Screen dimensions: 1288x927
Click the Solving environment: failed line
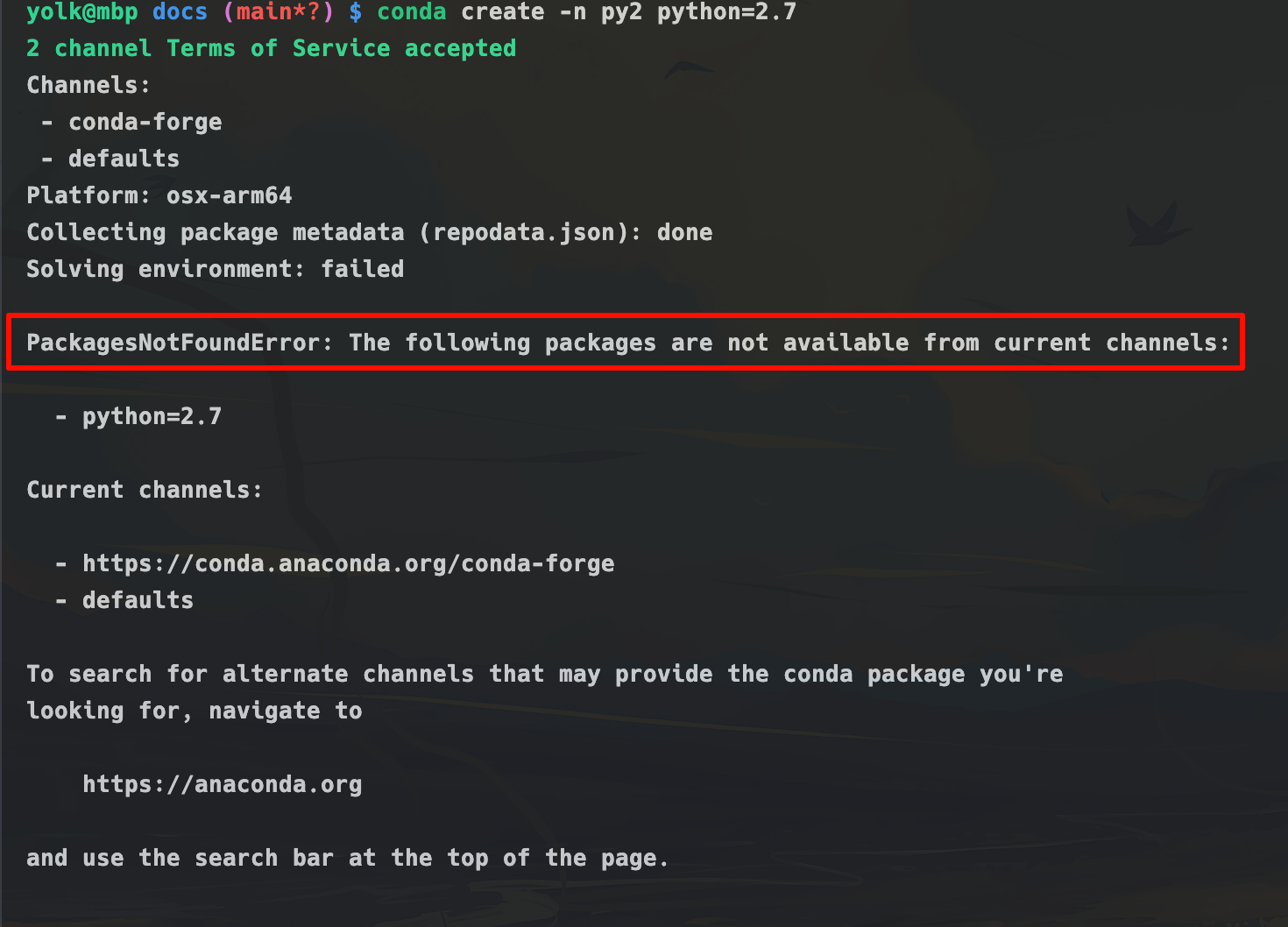tap(215, 269)
